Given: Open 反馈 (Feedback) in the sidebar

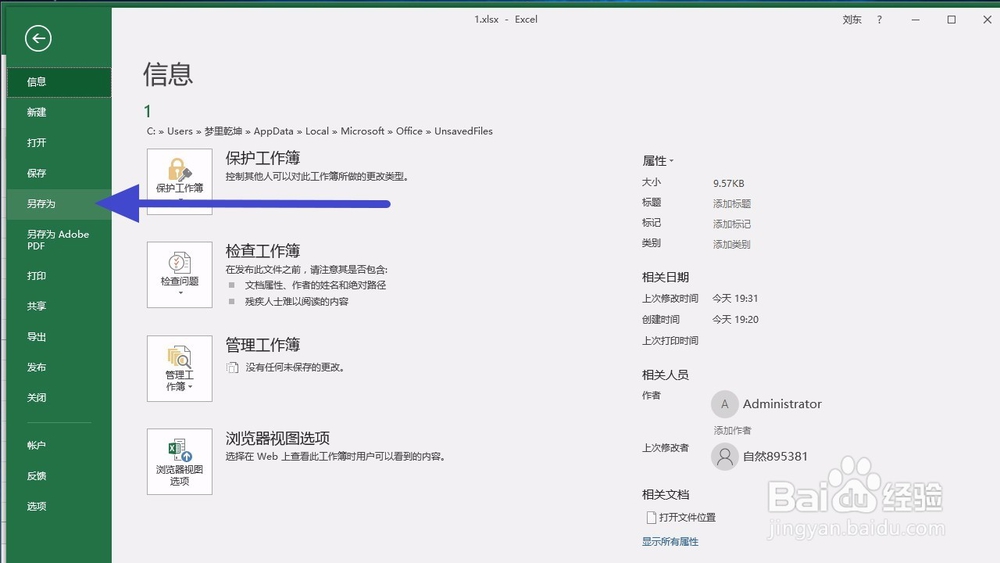Looking at the screenshot, I should pos(59,476).
